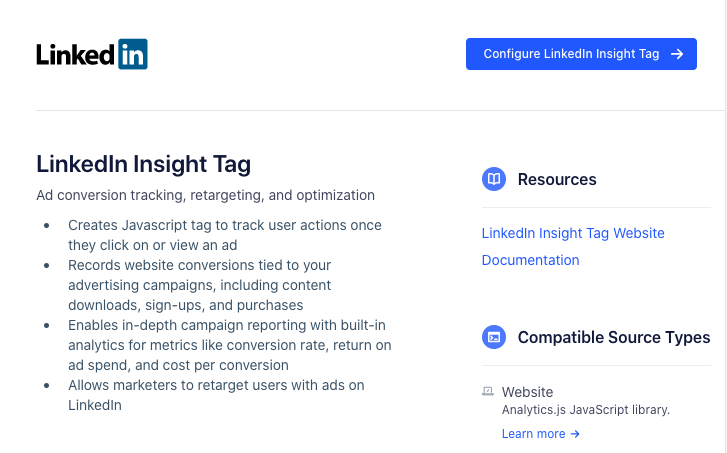727x453 pixels.
Task: Click the Resources book icon
Action: pos(494,180)
